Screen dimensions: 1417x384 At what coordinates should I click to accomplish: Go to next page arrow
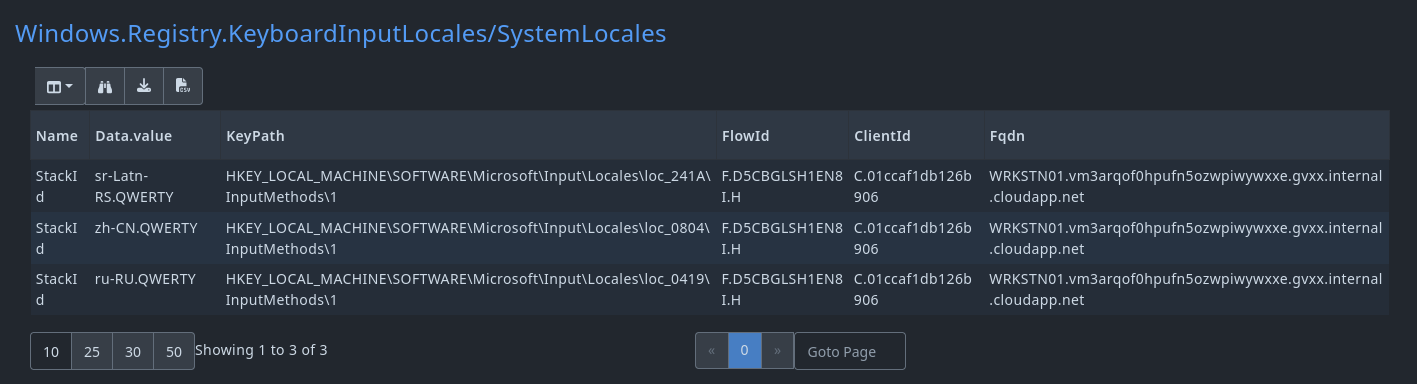pos(777,351)
